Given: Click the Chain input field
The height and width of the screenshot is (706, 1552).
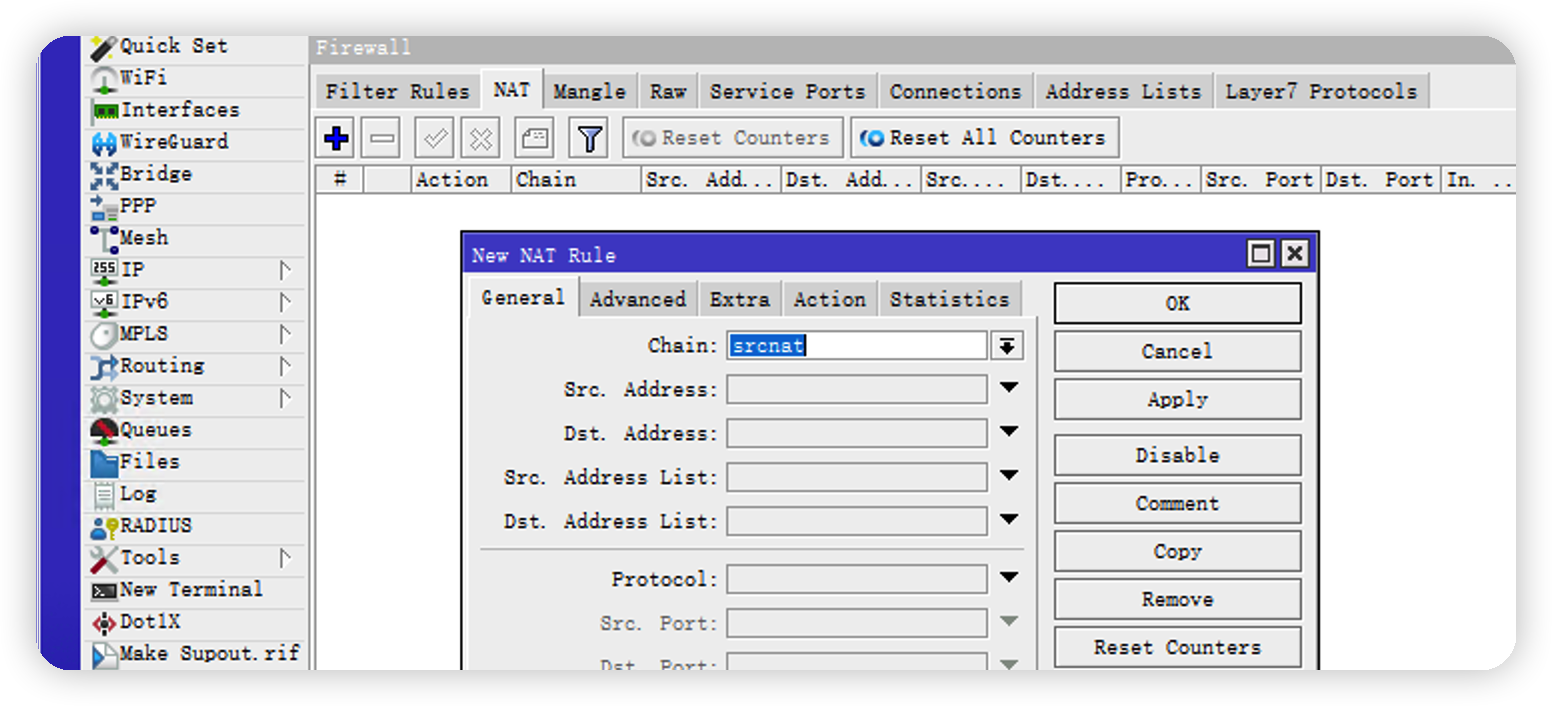Looking at the screenshot, I should 857,346.
